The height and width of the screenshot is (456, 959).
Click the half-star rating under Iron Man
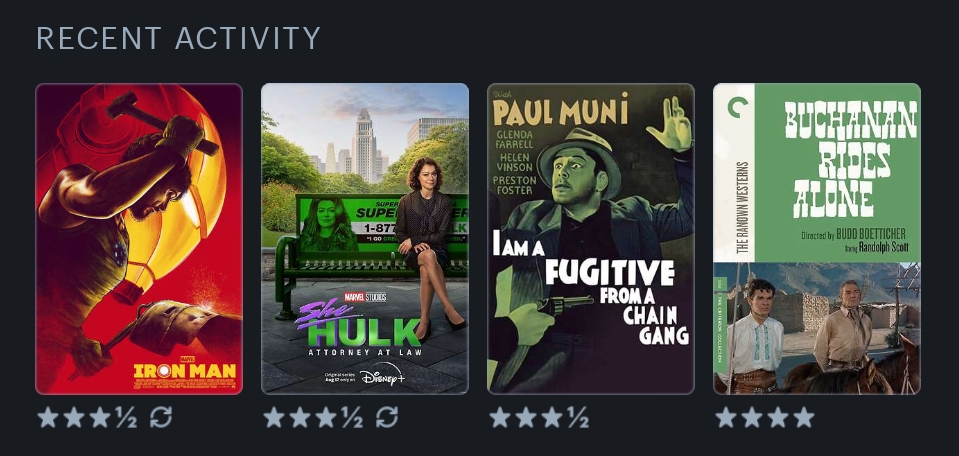pyautogui.click(x=126, y=417)
